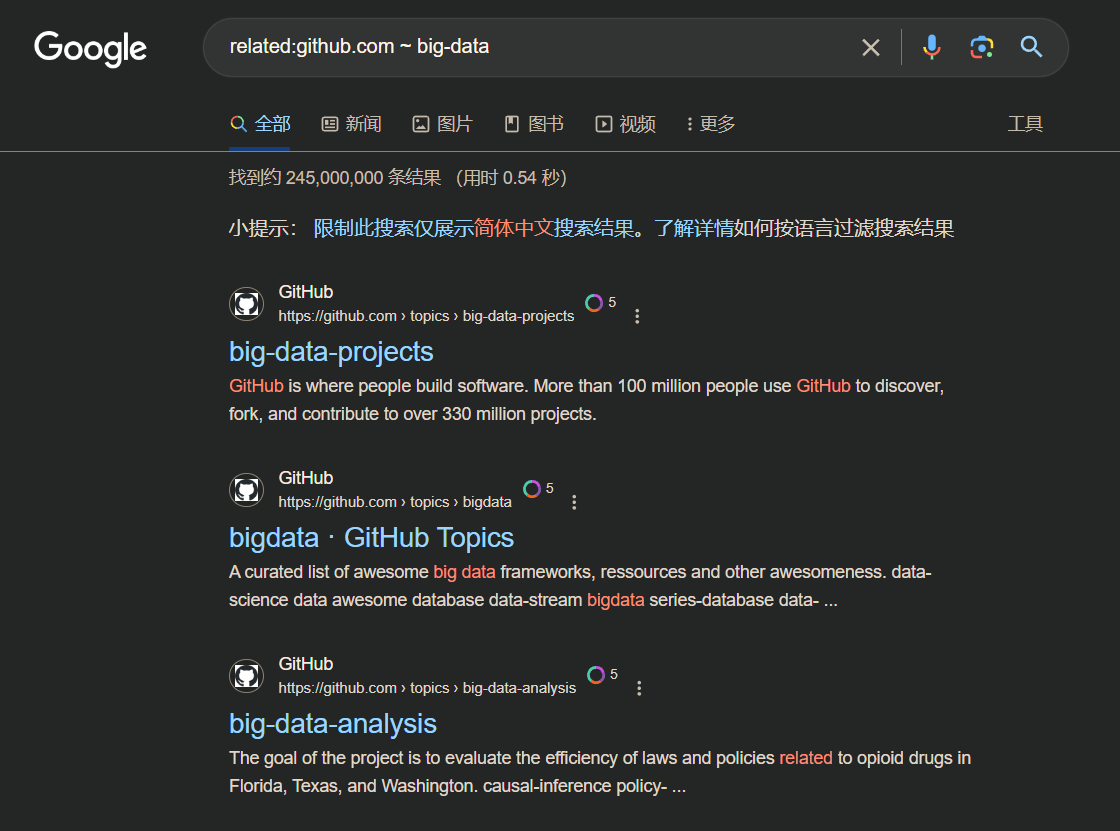Click 限制此搜索仅展示简体中文搜索结果 link
The height and width of the screenshot is (831, 1120).
coord(474,229)
